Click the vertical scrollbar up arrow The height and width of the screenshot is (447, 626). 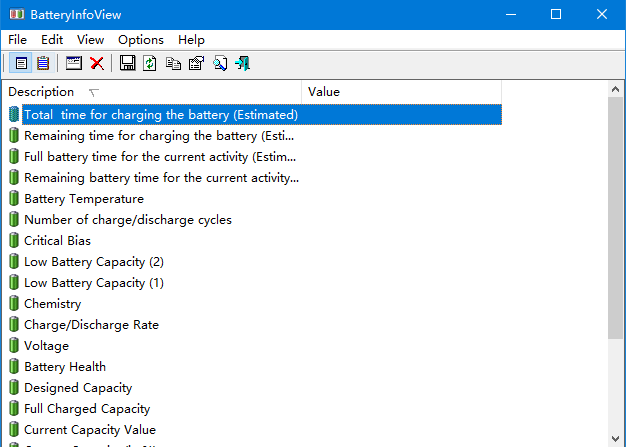click(617, 90)
